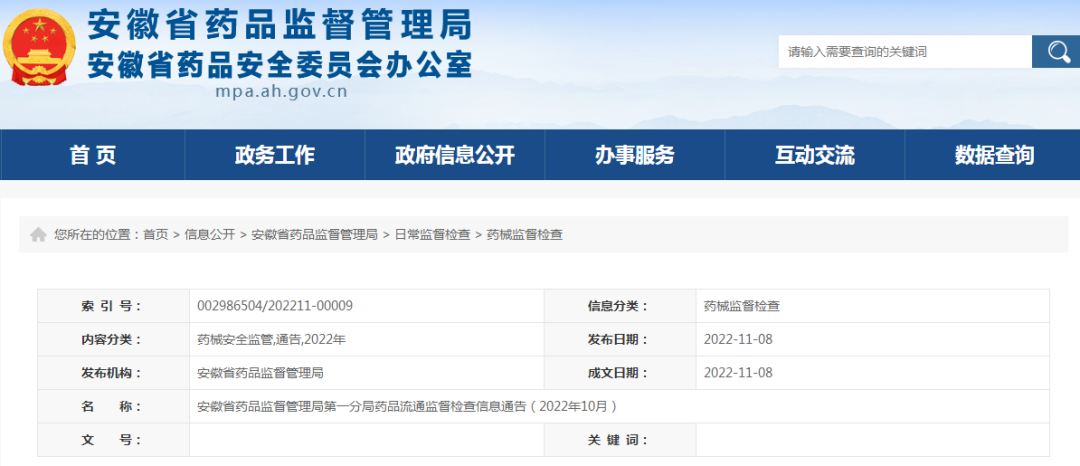Screen dimensions: 1080x466
Task: Open the 互动交流 navigation menu
Action: click(x=814, y=155)
